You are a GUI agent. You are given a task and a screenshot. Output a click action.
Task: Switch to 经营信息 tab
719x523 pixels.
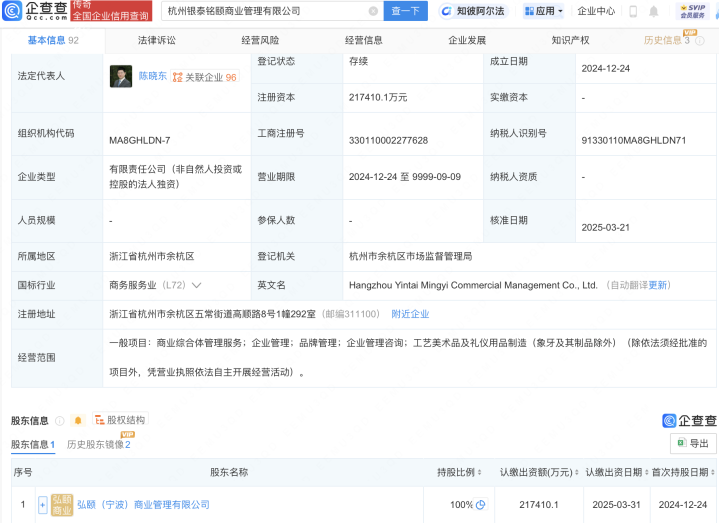(364, 40)
